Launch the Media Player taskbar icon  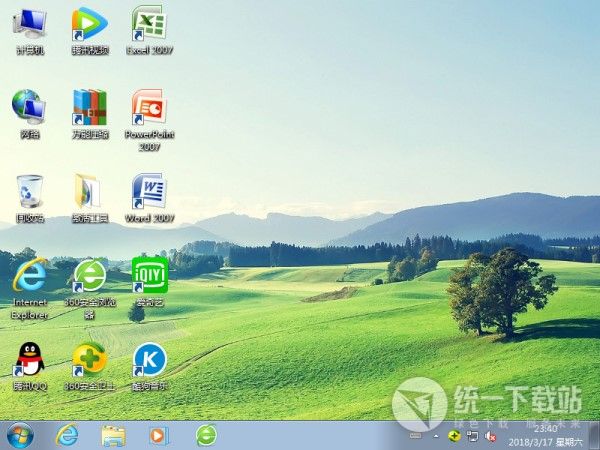(x=159, y=435)
